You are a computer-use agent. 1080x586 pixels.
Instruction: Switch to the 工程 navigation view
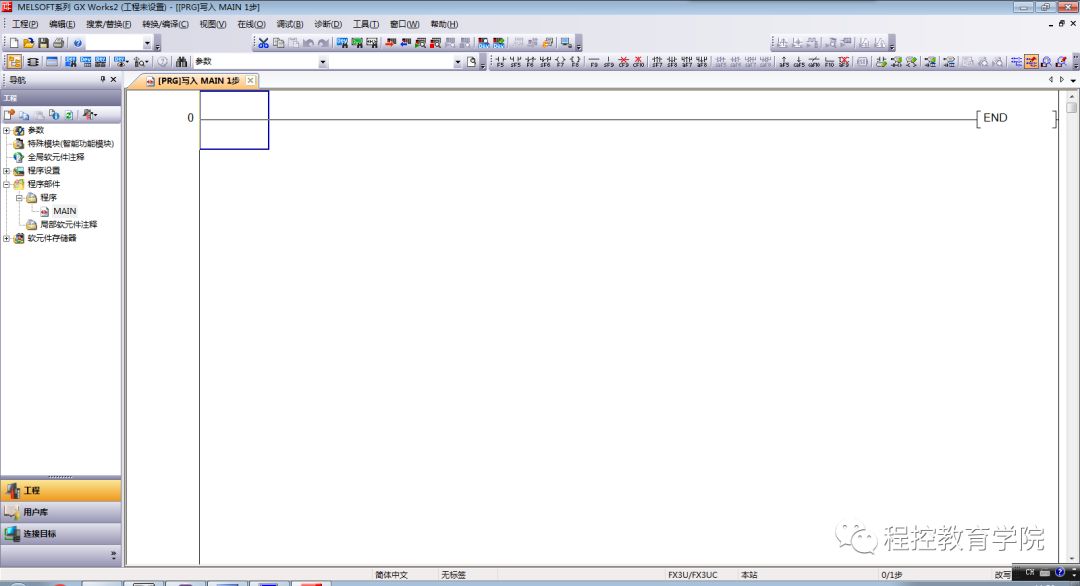(x=61, y=490)
